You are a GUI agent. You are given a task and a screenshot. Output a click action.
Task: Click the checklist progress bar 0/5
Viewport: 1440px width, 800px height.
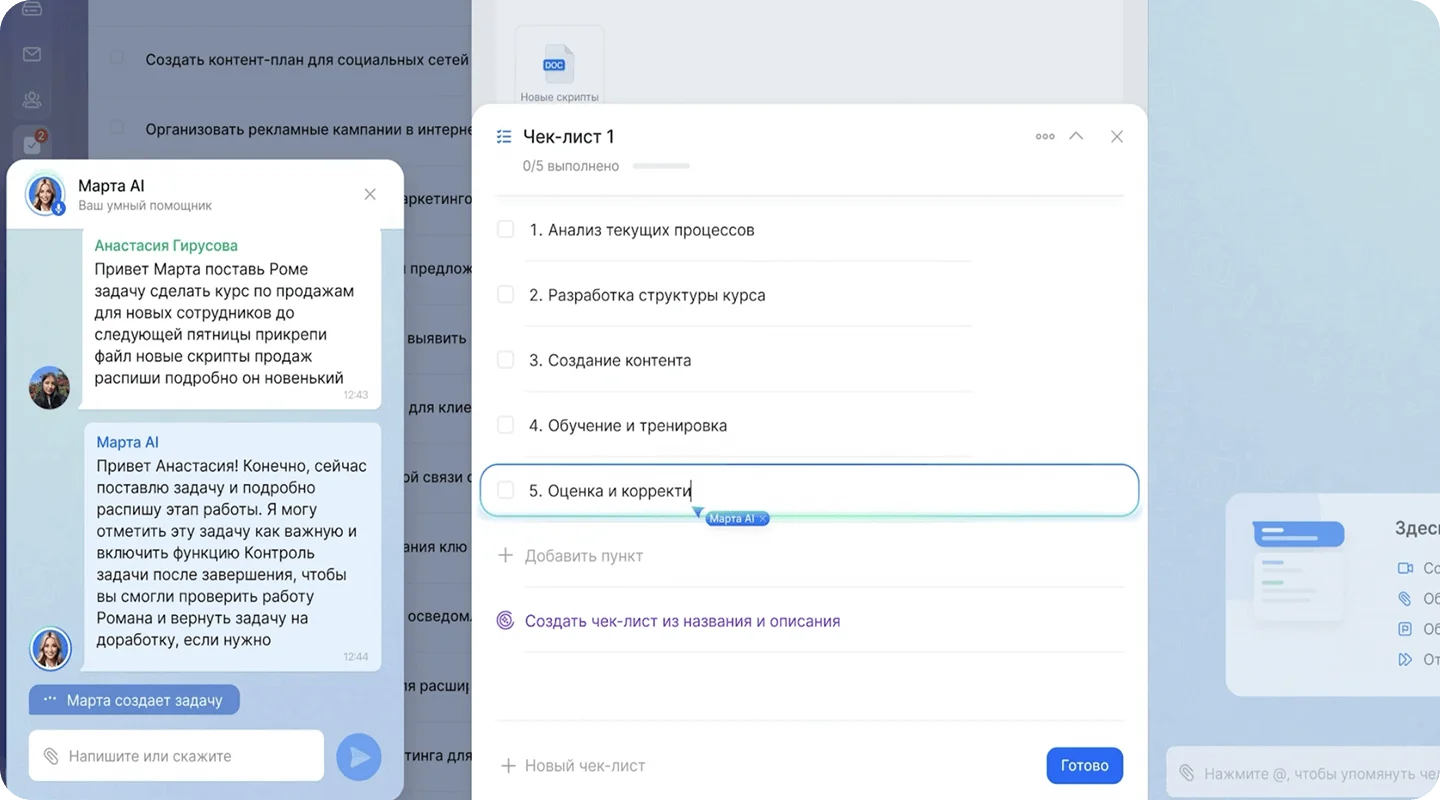[x=661, y=166]
